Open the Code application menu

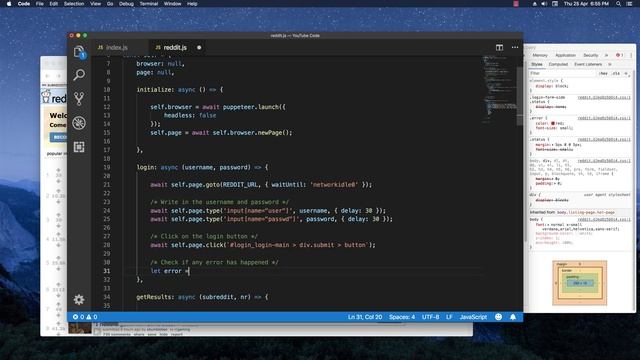coord(24,4)
